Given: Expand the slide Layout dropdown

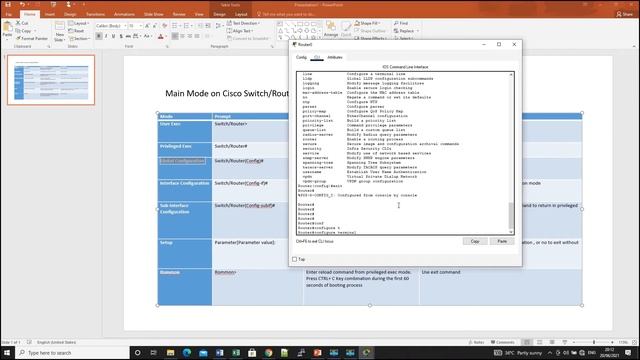Looking at the screenshot, I should [79, 23].
